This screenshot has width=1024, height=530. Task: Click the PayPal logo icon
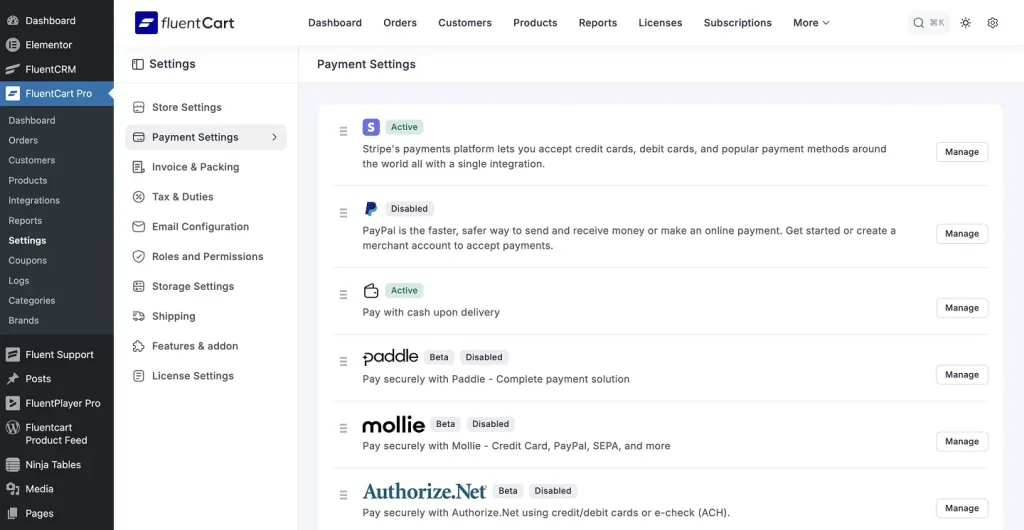click(371, 209)
